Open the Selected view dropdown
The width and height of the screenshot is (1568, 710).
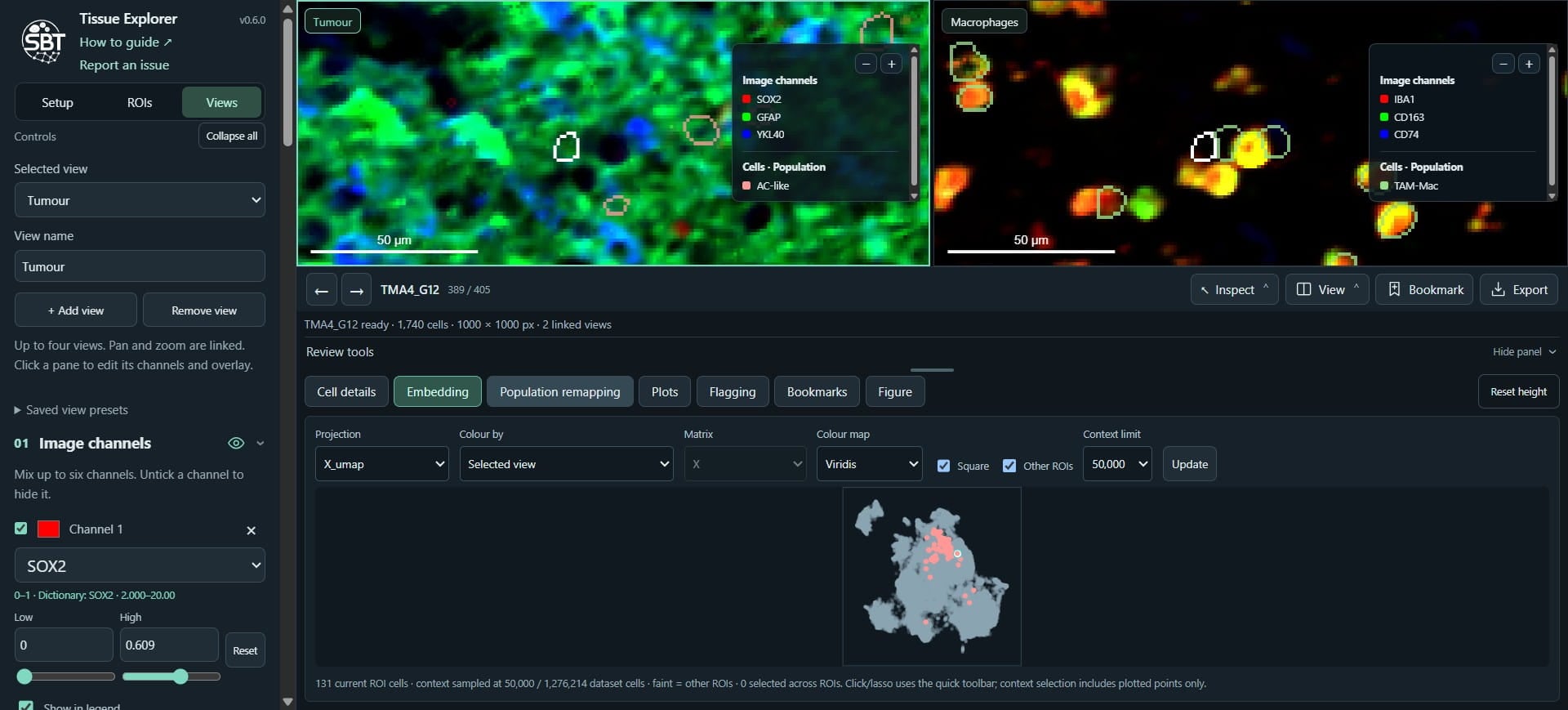coord(140,200)
